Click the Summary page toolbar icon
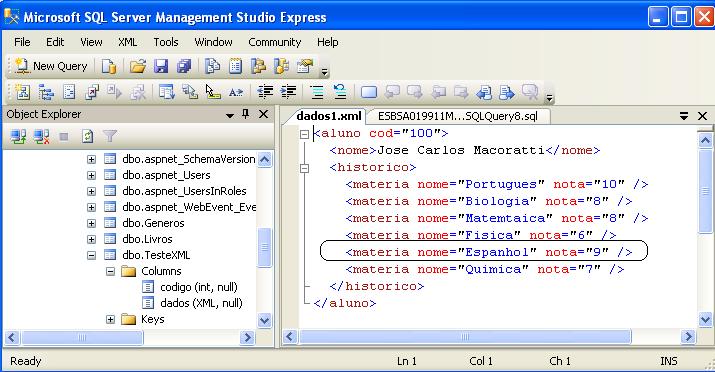This screenshot has height=372, width=715. click(235, 67)
